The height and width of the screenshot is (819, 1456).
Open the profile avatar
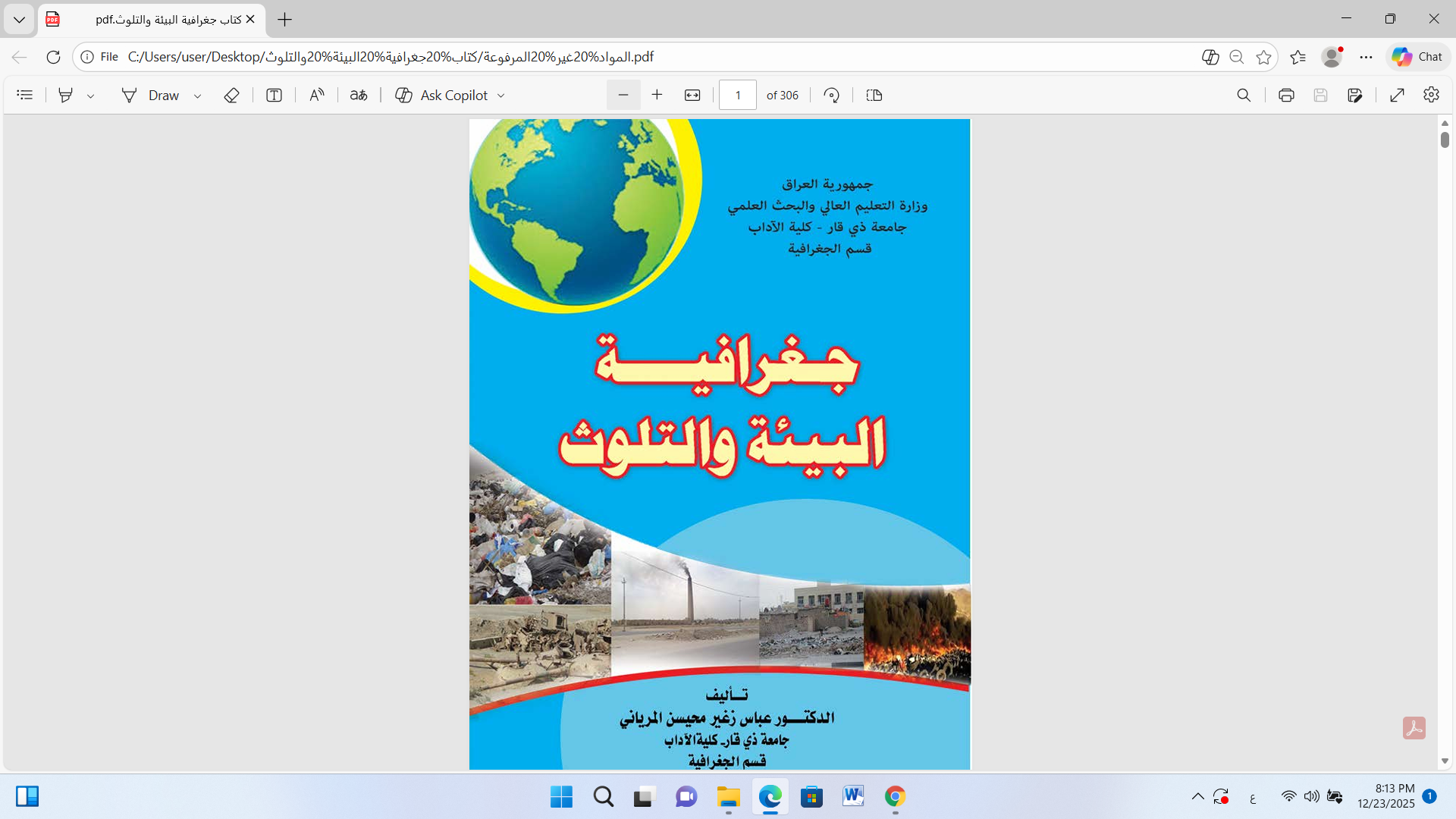(x=1332, y=57)
